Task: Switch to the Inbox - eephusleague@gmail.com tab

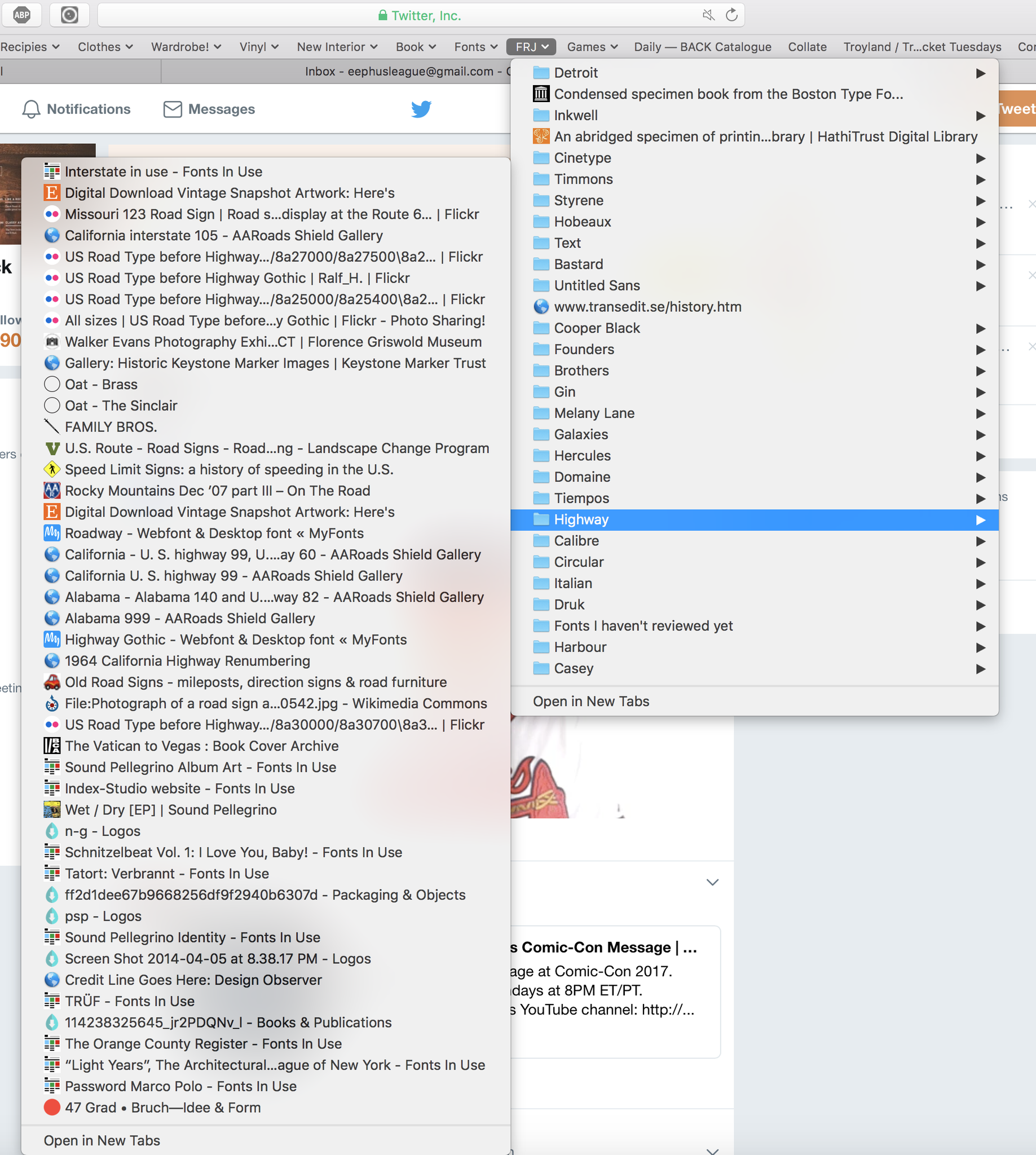Action: [x=336, y=71]
